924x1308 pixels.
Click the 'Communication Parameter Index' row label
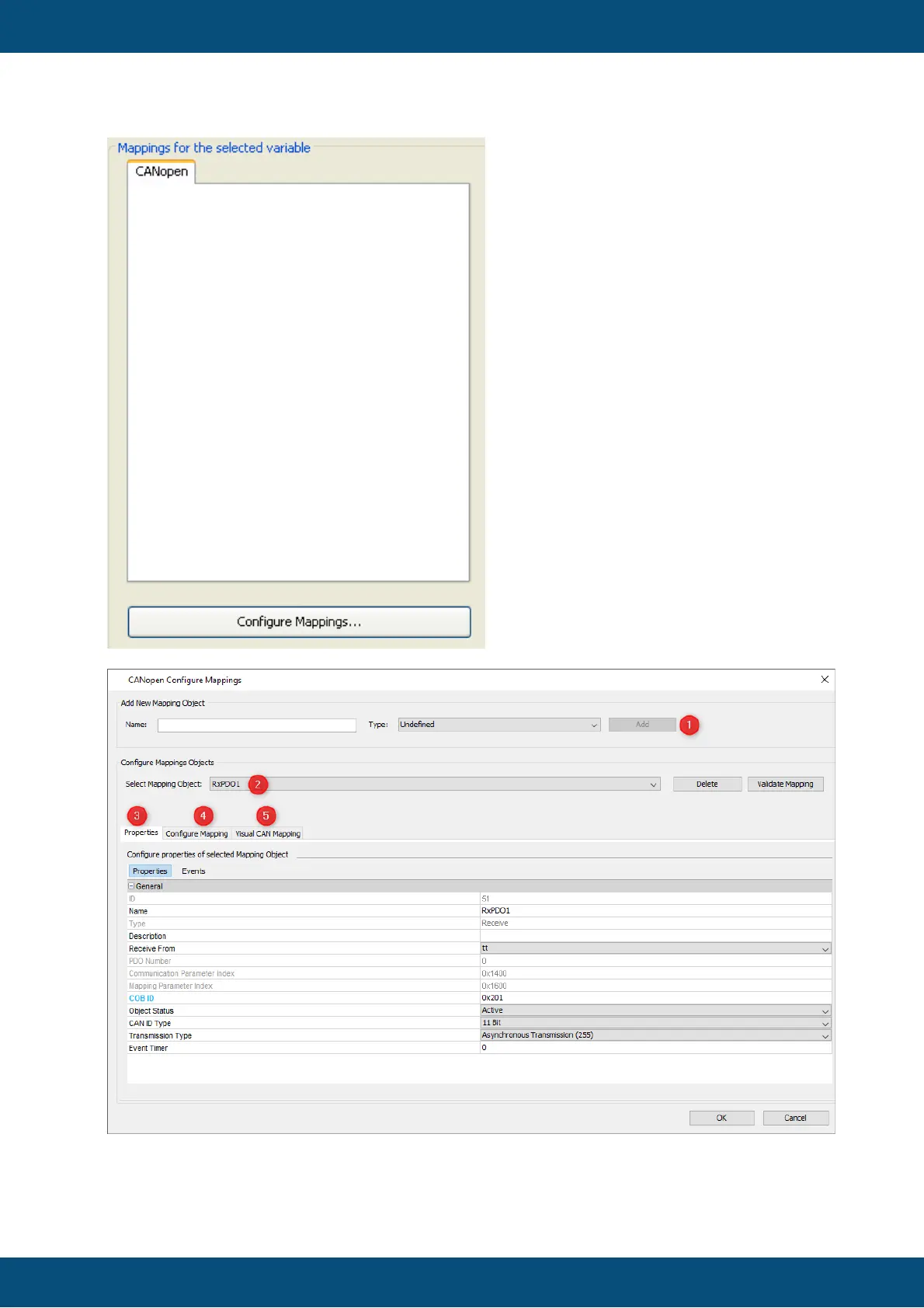tap(182, 974)
